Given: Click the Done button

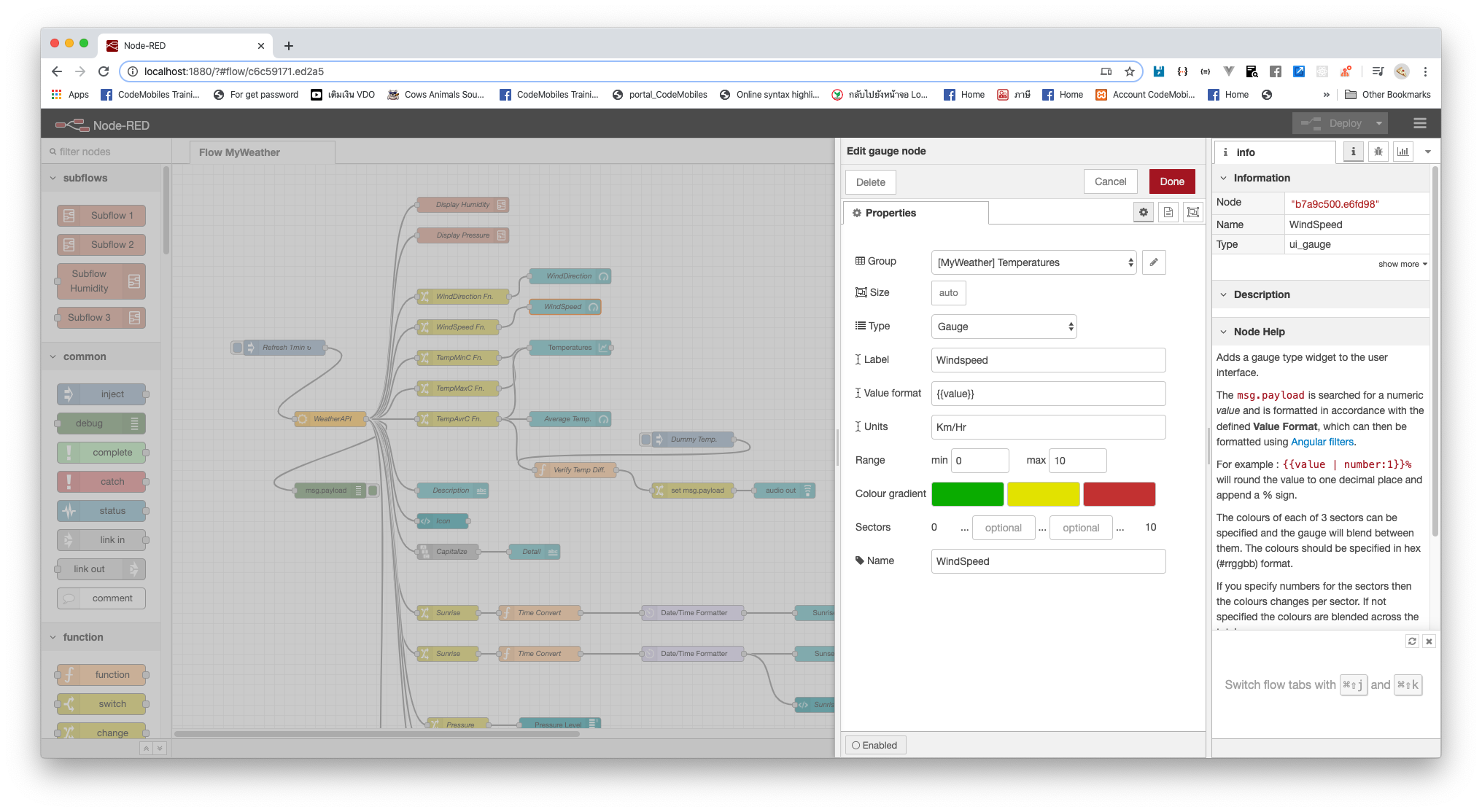Looking at the screenshot, I should (1172, 181).
